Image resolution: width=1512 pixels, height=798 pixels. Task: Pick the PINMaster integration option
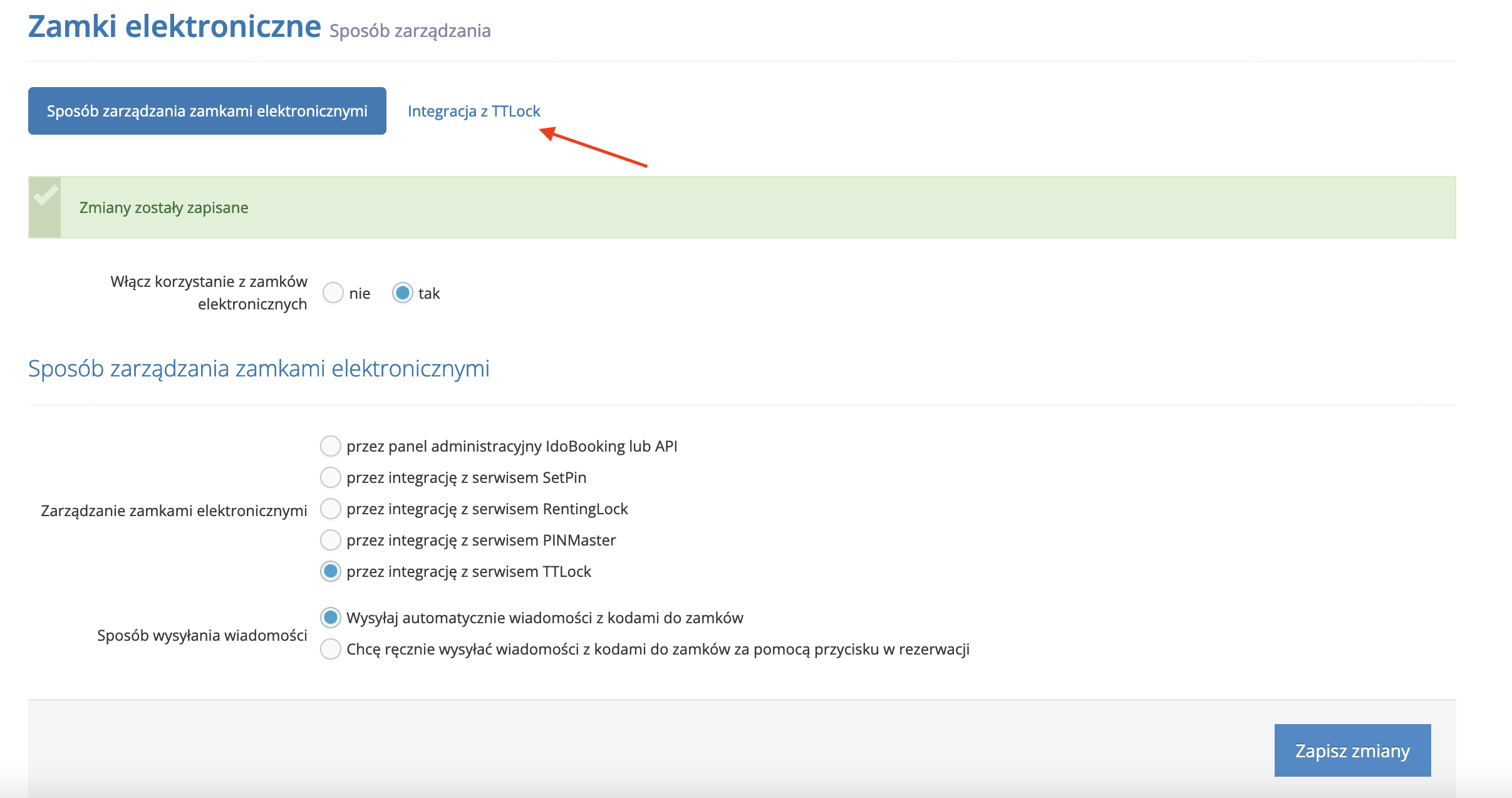[331, 540]
